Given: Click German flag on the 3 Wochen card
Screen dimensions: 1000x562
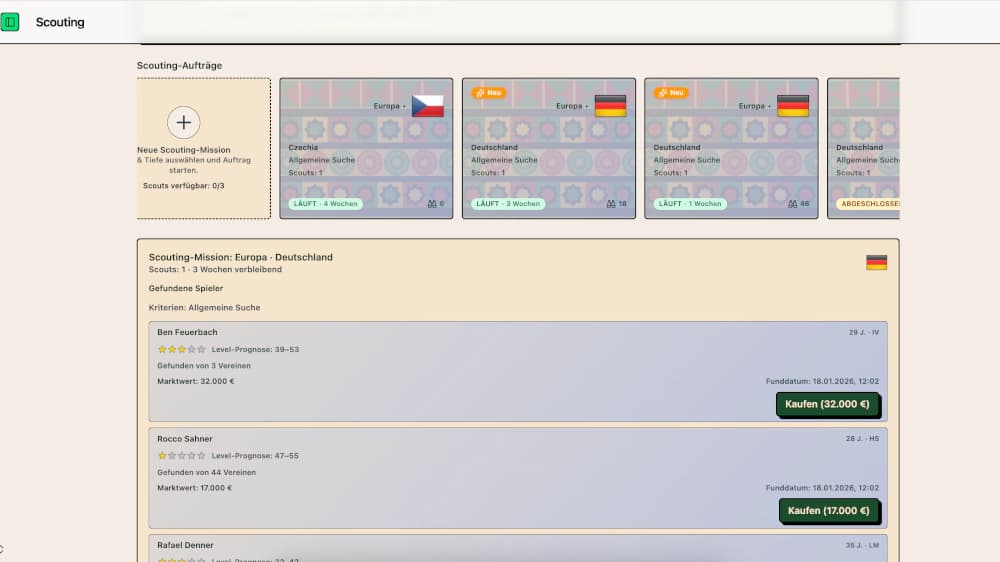Looking at the screenshot, I should click(x=610, y=106).
